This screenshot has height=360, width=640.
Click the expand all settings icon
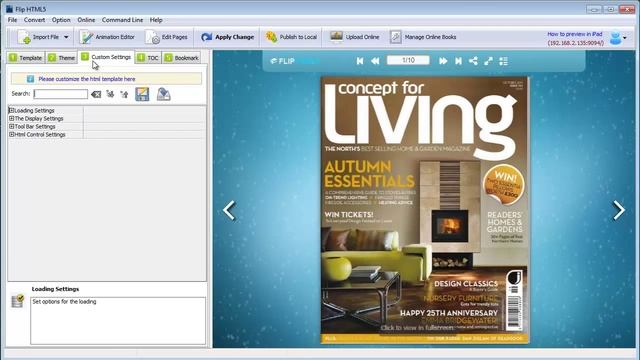click(x=110, y=94)
